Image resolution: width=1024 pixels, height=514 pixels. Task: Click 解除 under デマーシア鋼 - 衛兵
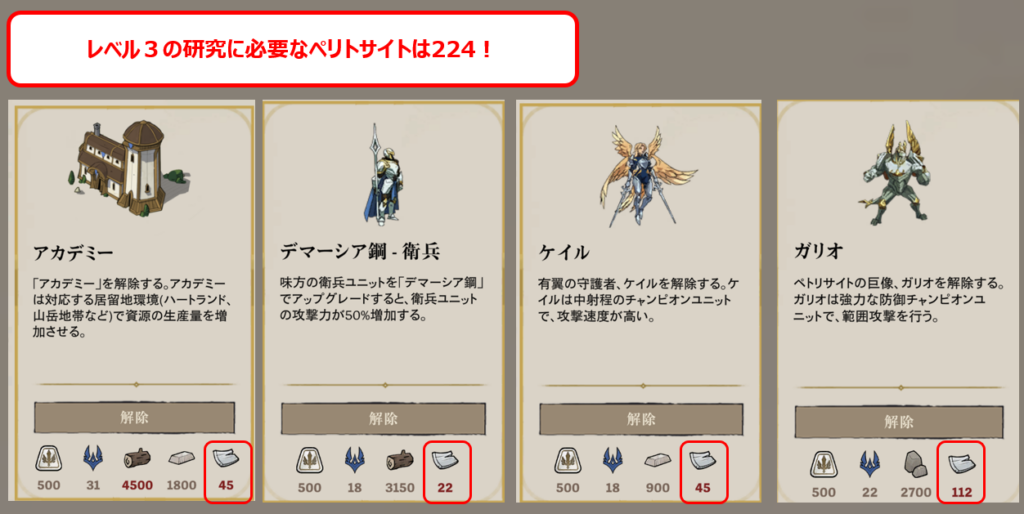(x=383, y=419)
